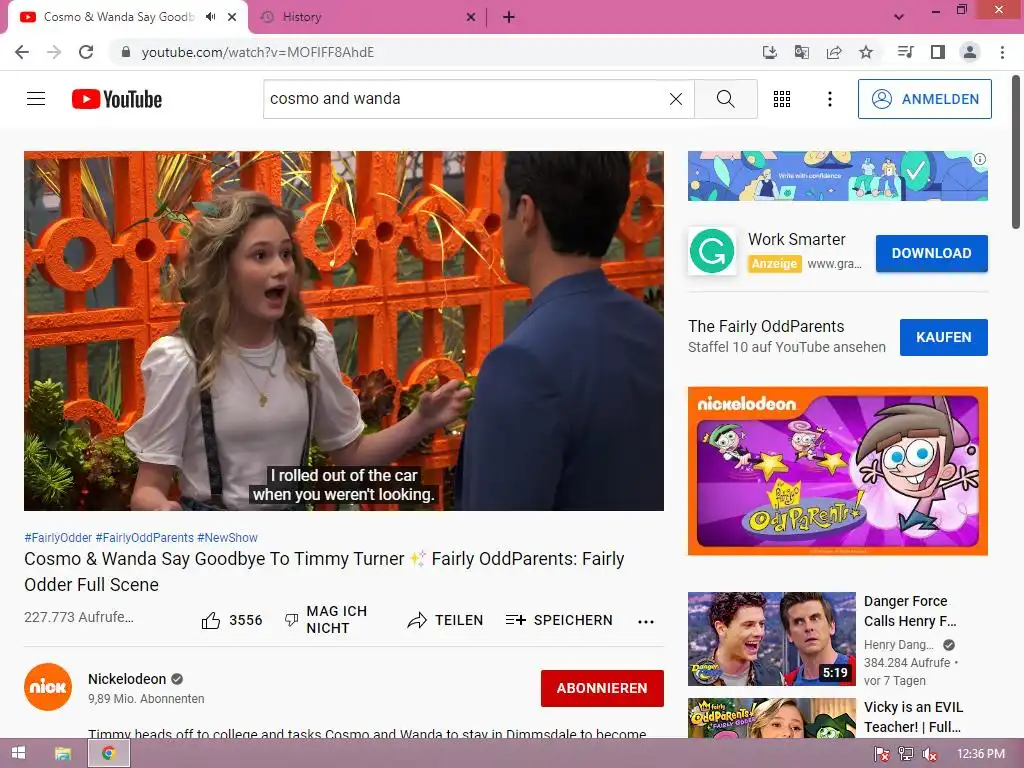The width and height of the screenshot is (1024, 768).
Task: Like the video with thumbs up
Action: click(x=231, y=620)
